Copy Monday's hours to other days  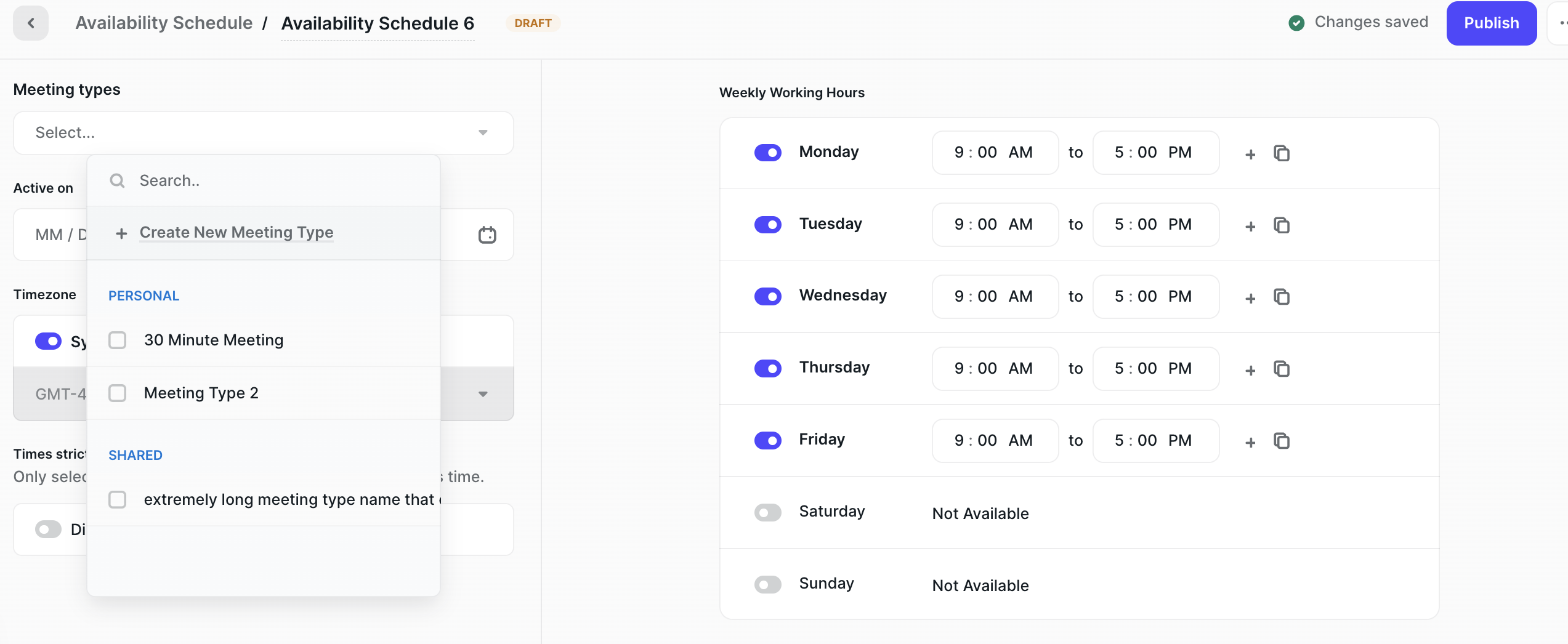[x=1281, y=153]
